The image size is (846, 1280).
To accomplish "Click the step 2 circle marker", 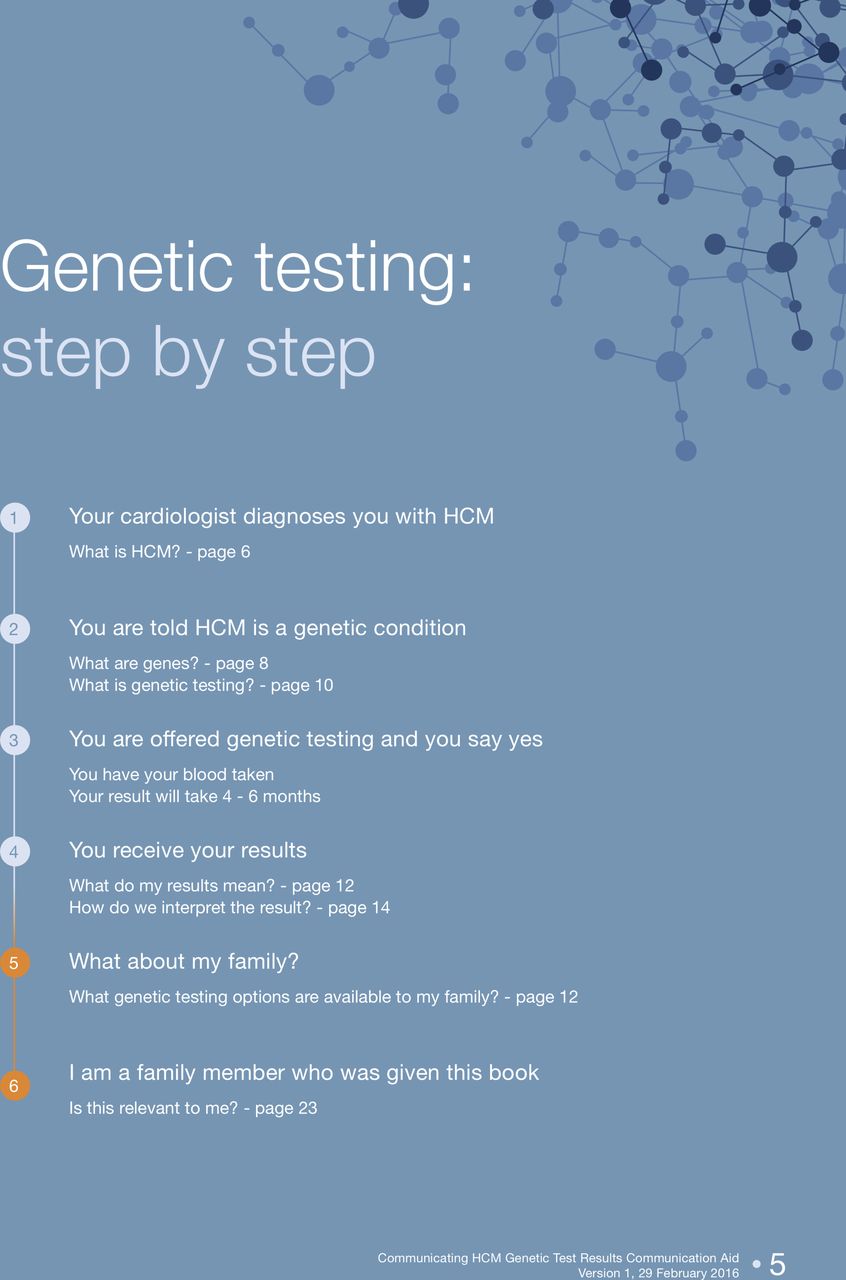I will [x=14, y=629].
